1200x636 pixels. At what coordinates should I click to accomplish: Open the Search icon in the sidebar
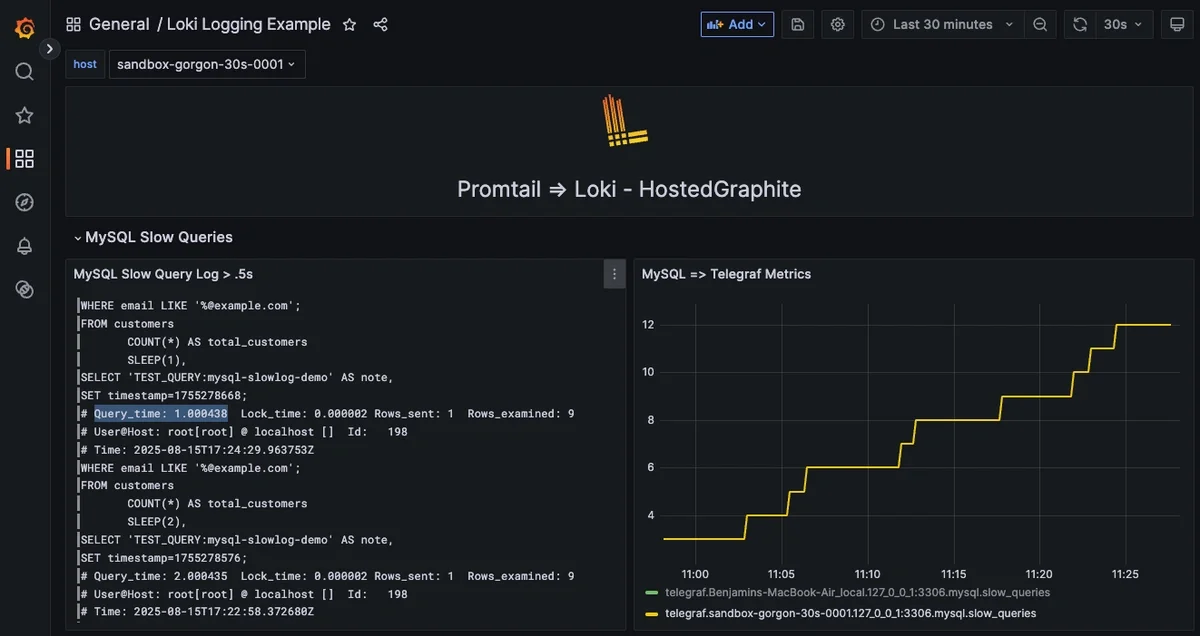point(25,71)
